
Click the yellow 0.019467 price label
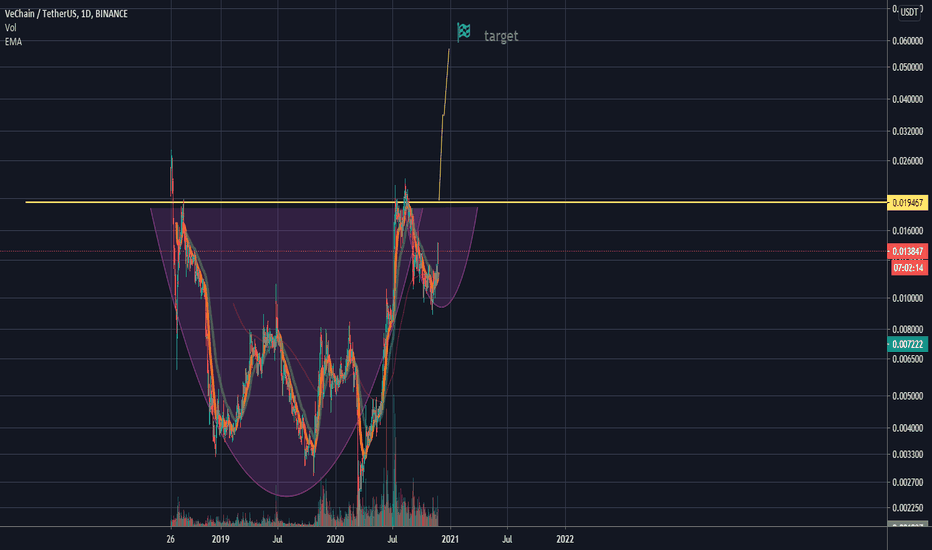pyautogui.click(x=907, y=203)
